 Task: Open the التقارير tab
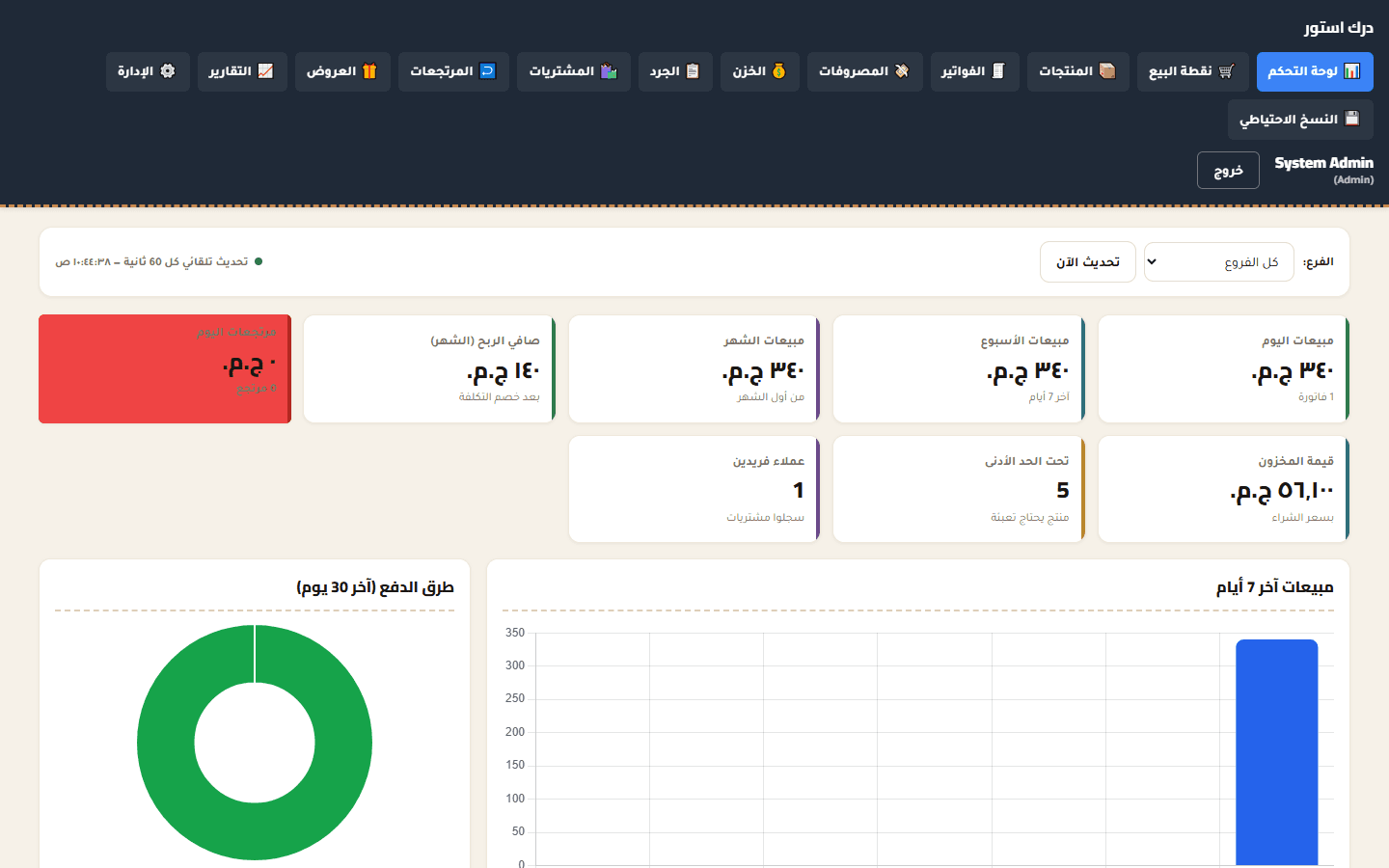242,71
